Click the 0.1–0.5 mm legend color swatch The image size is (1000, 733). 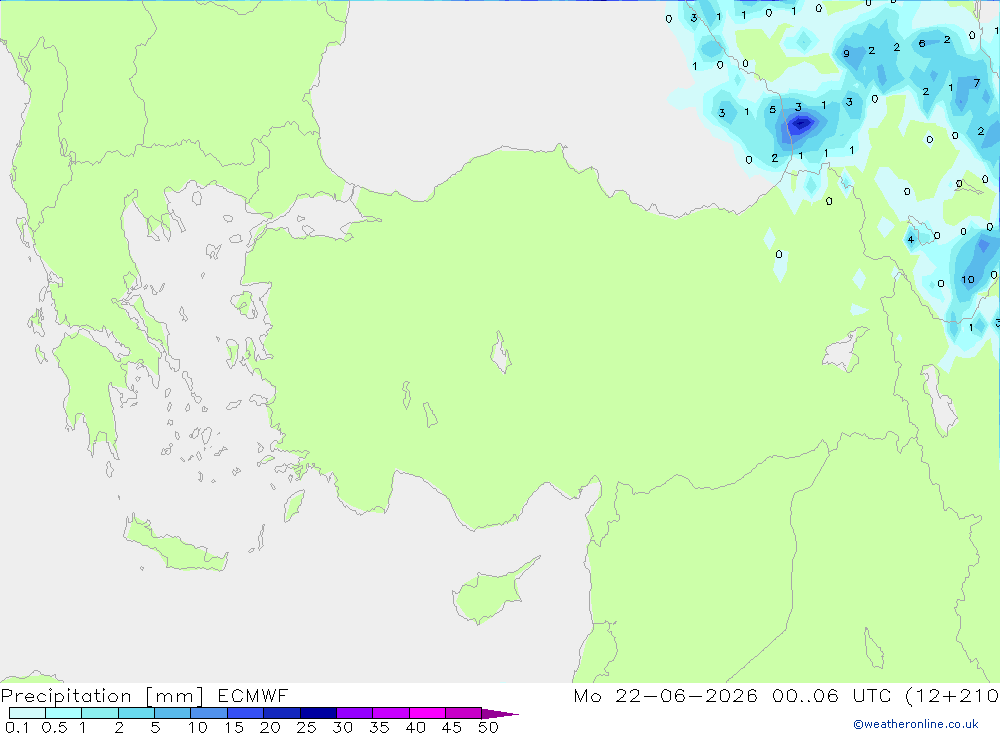click(27, 713)
